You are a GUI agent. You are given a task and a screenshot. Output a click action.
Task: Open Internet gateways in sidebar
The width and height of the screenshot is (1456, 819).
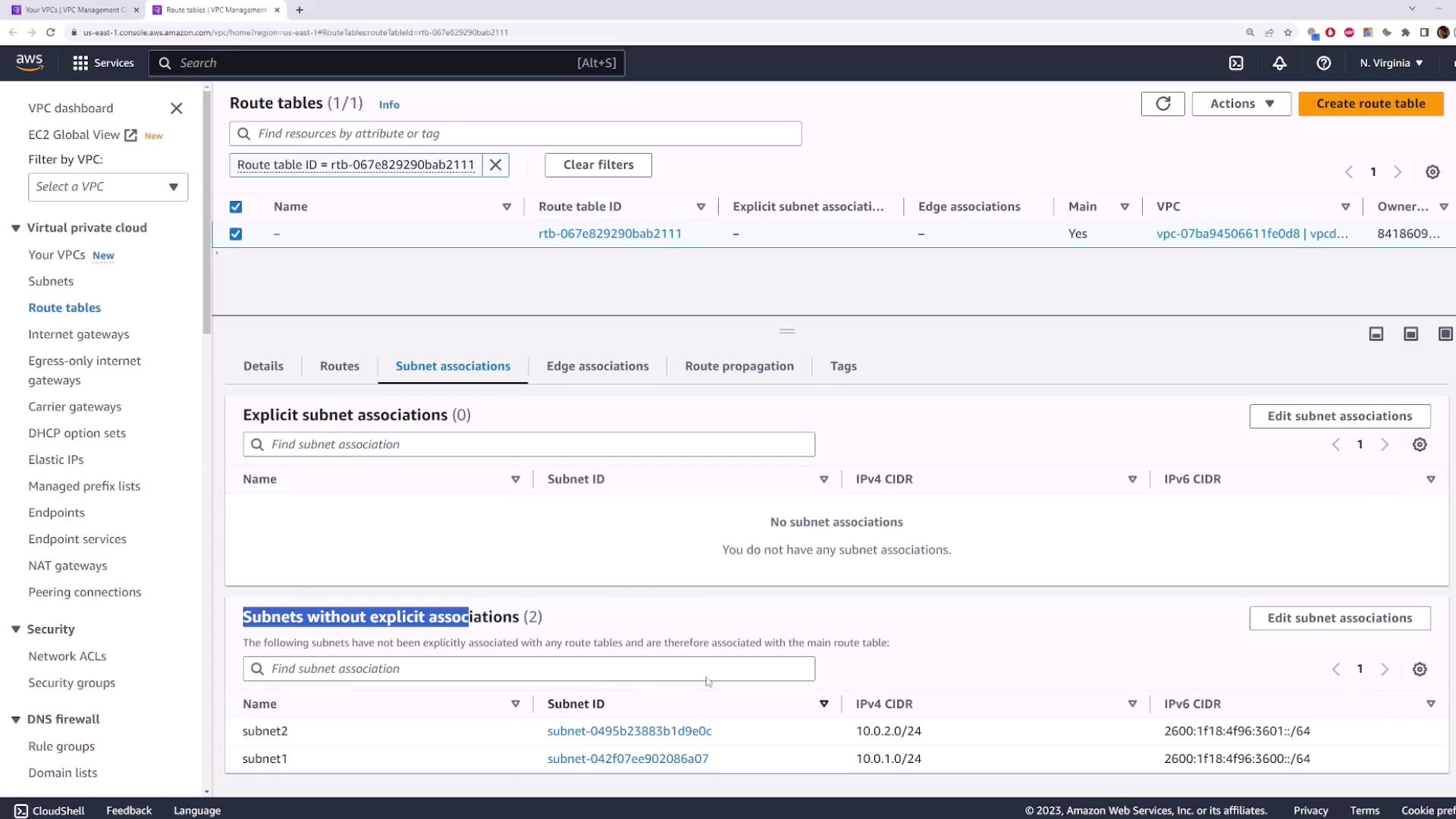click(78, 334)
